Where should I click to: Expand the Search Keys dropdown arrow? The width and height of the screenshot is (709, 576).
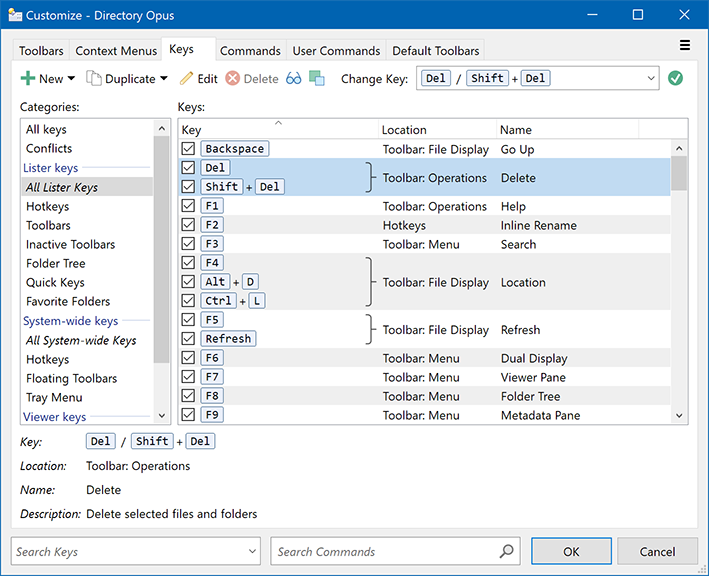click(x=252, y=551)
